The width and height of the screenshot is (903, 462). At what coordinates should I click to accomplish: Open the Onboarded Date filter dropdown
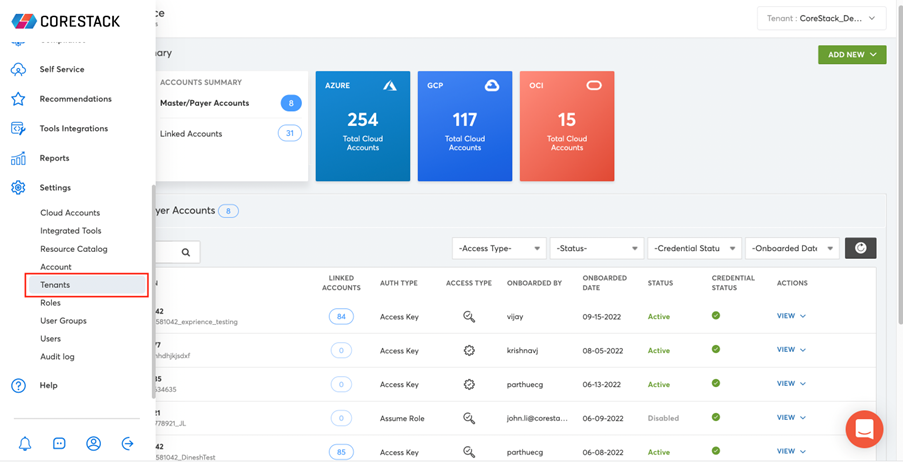[792, 248]
